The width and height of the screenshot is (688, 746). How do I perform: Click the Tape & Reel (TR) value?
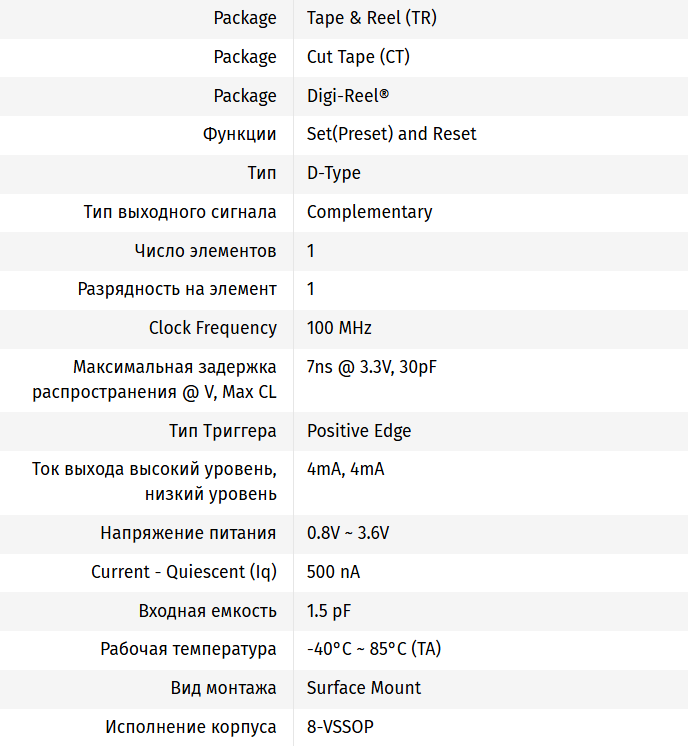(x=371, y=18)
